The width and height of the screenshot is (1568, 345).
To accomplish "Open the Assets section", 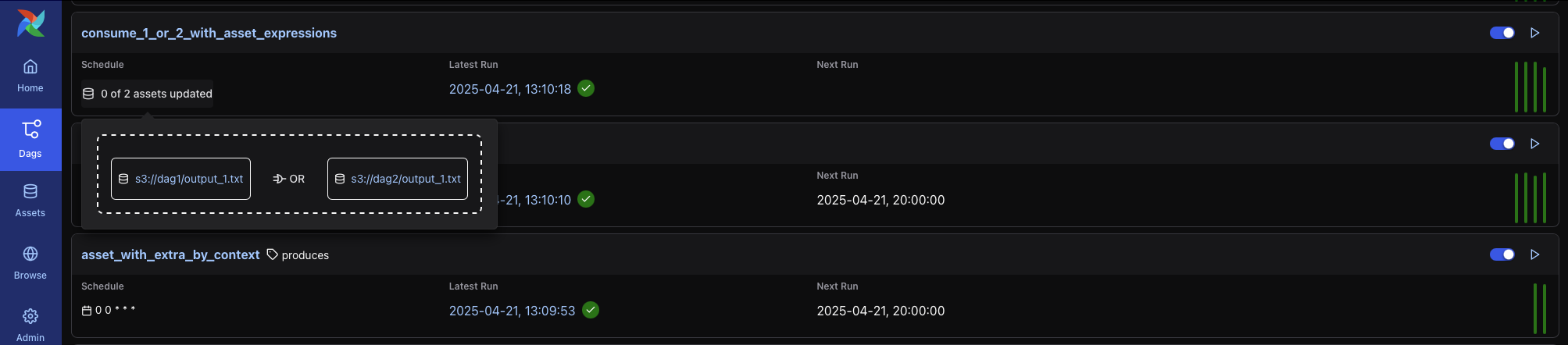I will click(30, 201).
